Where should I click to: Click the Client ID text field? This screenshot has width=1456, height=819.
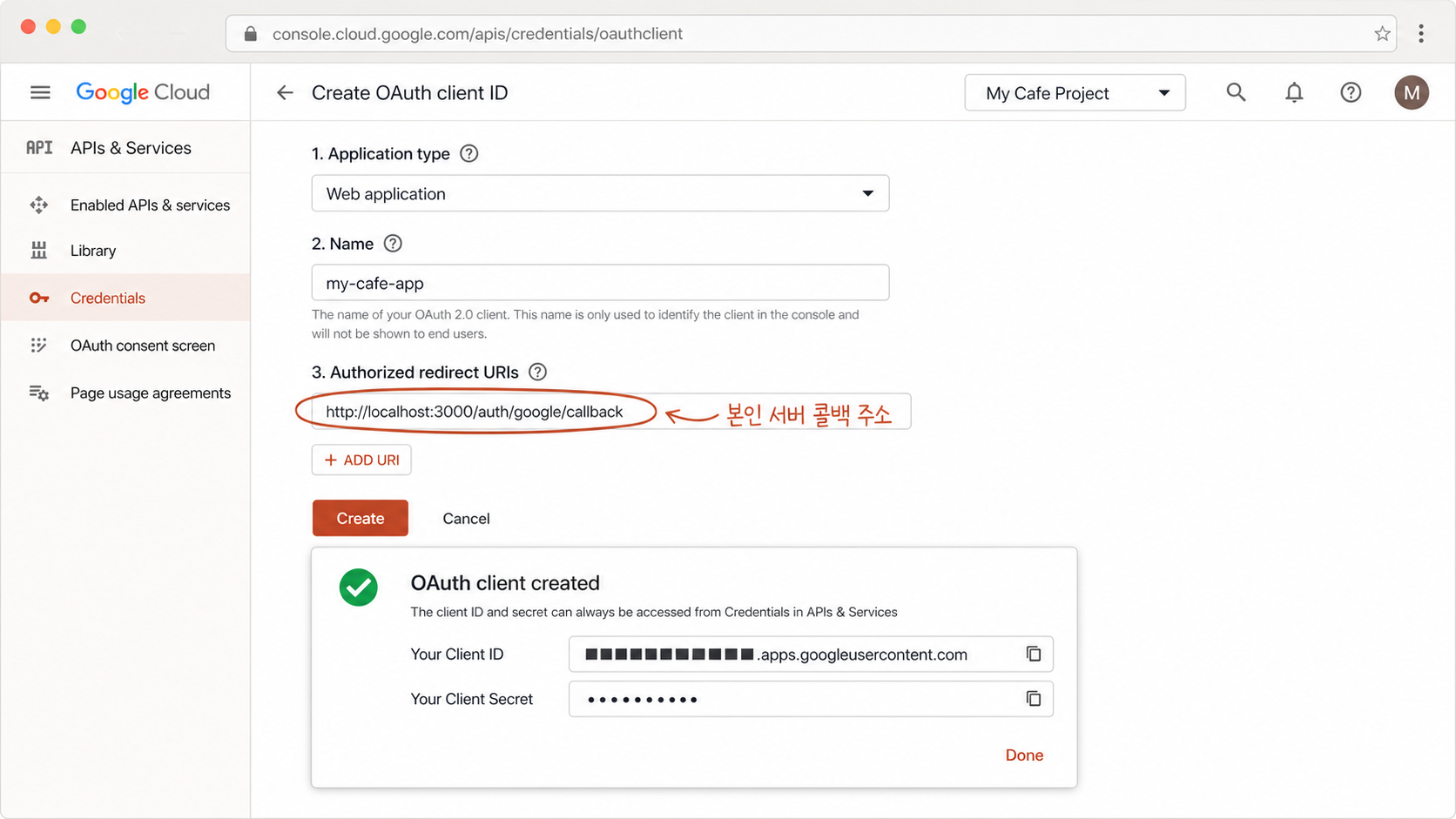click(811, 654)
